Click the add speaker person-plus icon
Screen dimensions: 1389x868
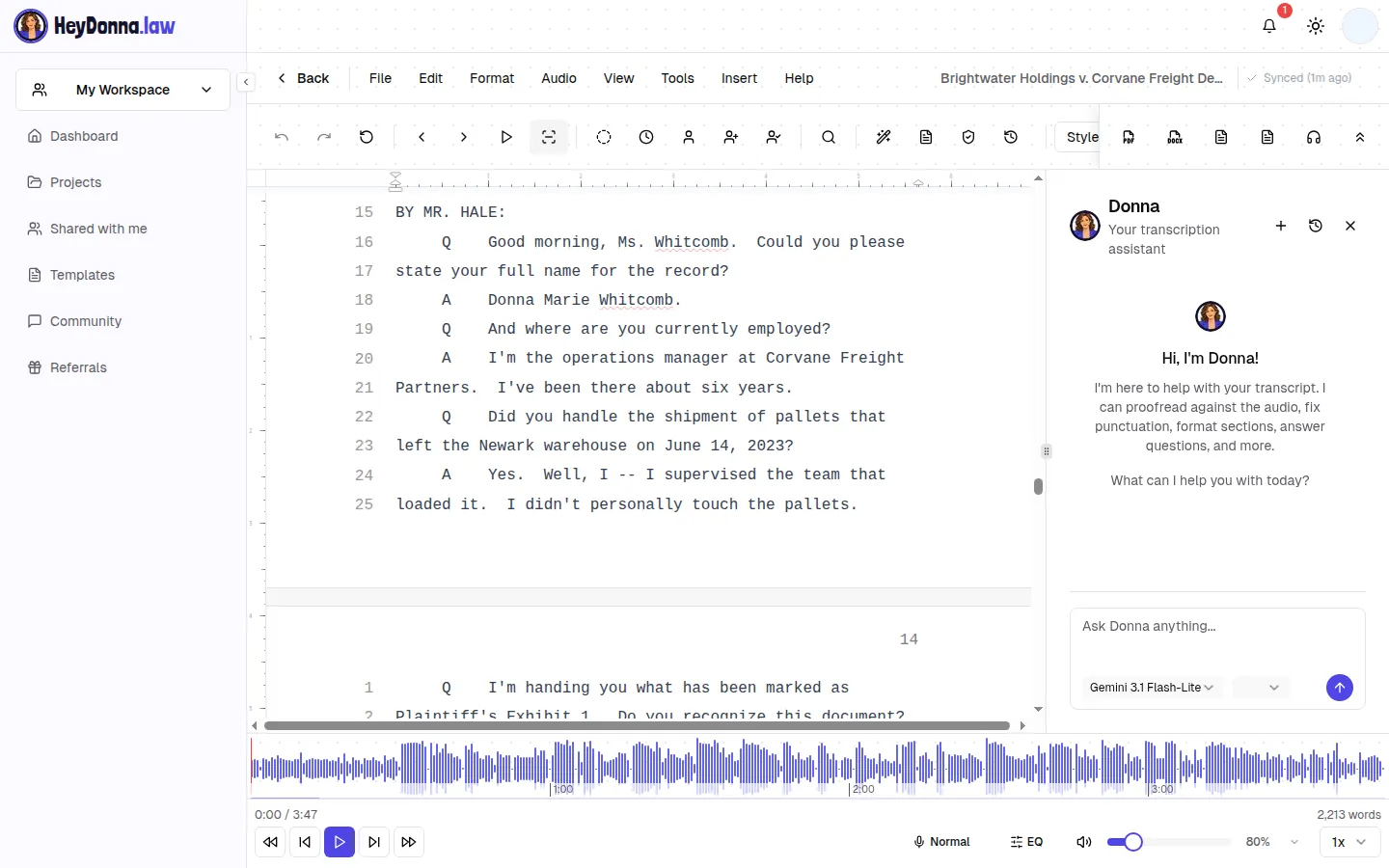click(x=731, y=137)
